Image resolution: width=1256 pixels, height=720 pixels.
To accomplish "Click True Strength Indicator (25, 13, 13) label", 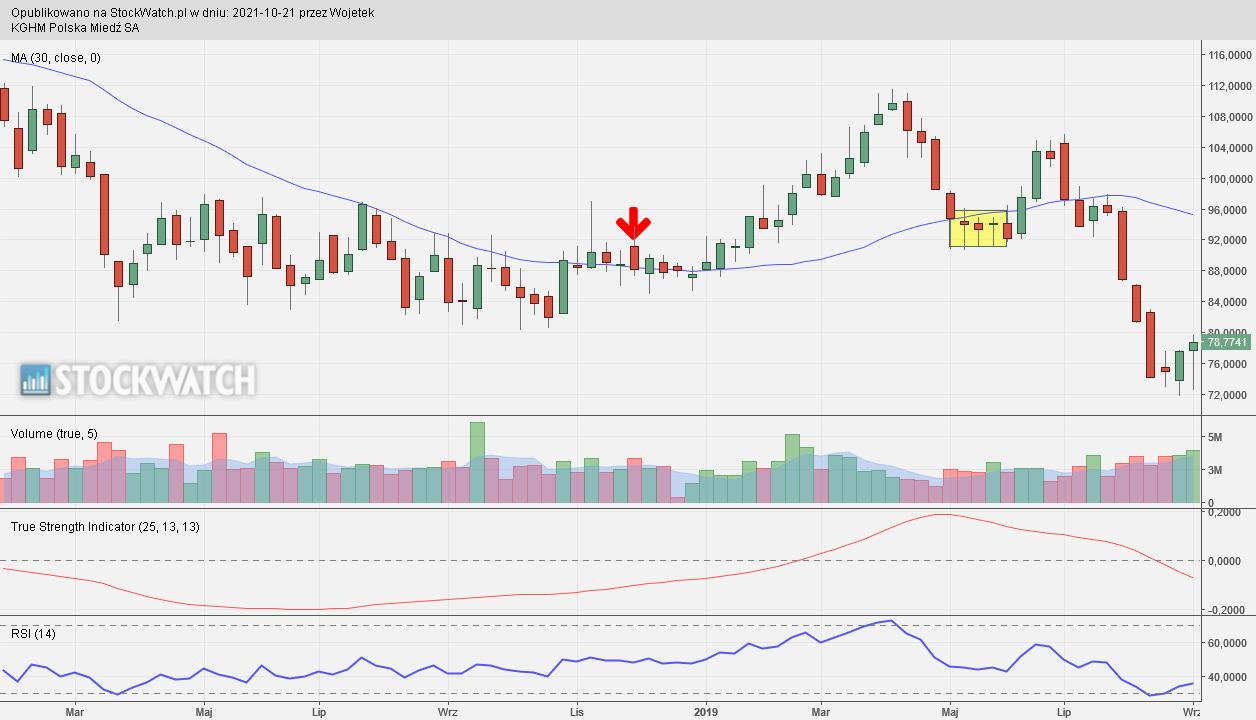I will (105, 526).
